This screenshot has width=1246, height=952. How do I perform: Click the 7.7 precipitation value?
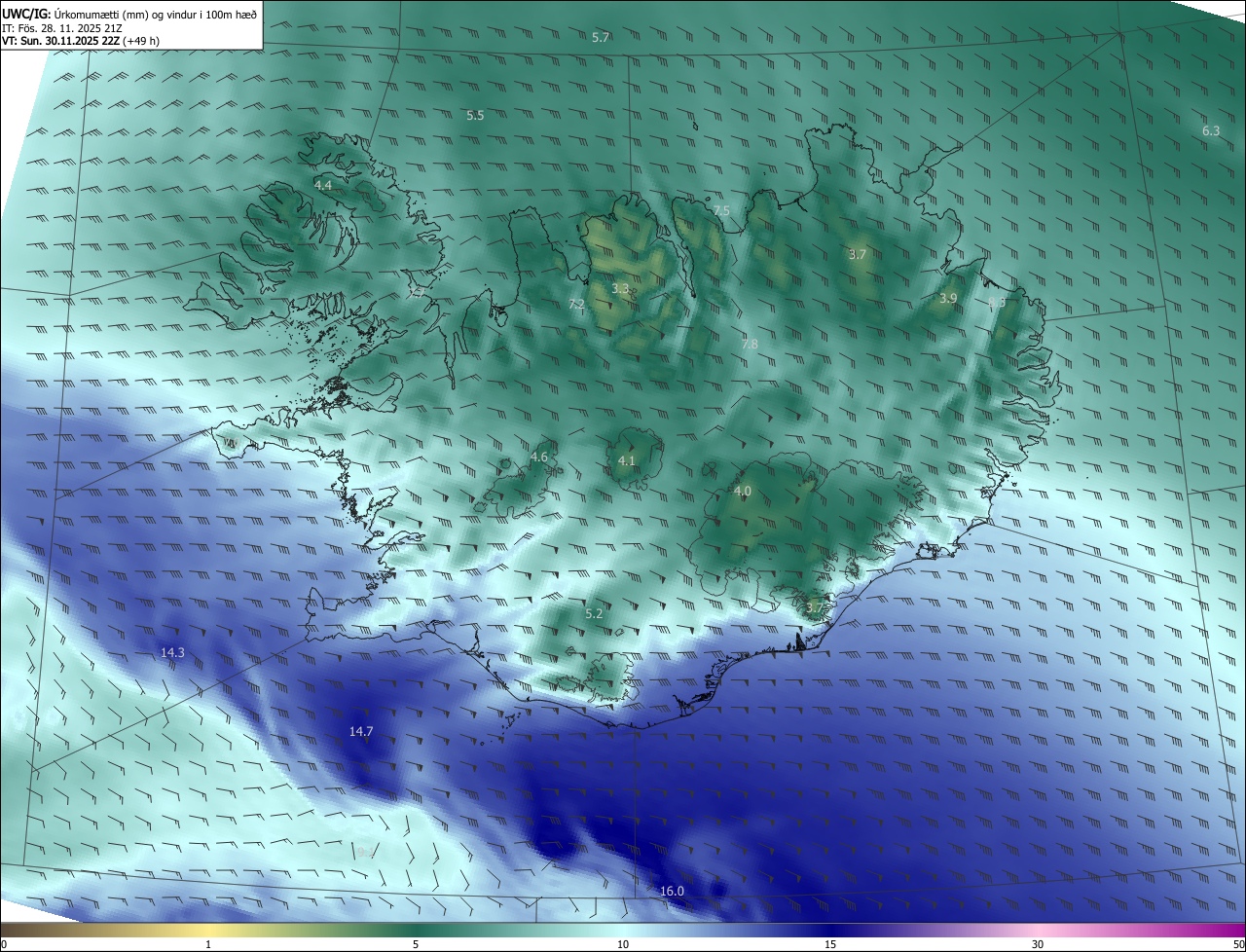pyautogui.click(x=417, y=291)
